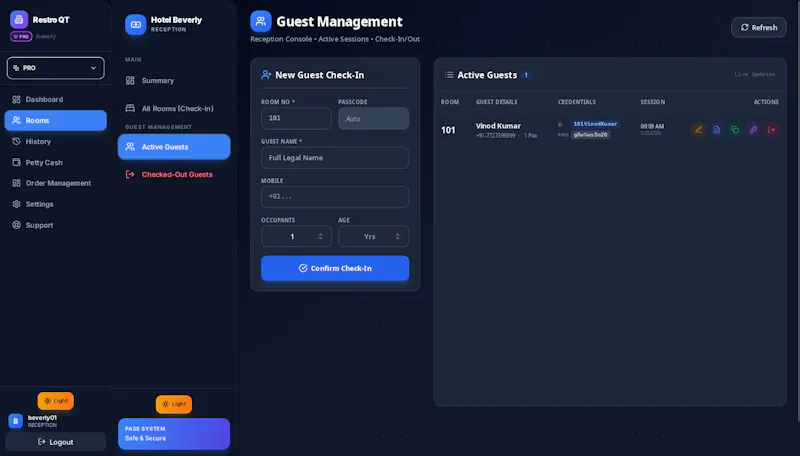The height and width of the screenshot is (456, 800).
Task: Click the Guest Management header icon
Action: [x=261, y=21]
